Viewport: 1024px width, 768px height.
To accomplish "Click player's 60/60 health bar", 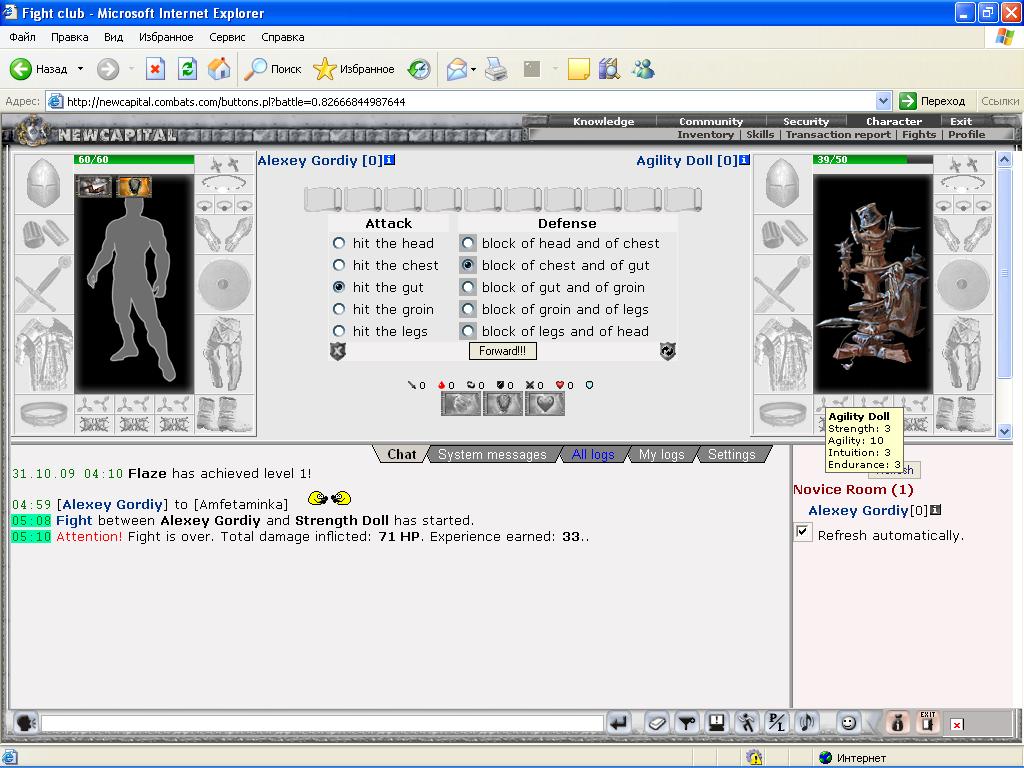I will pyautogui.click(x=134, y=159).
